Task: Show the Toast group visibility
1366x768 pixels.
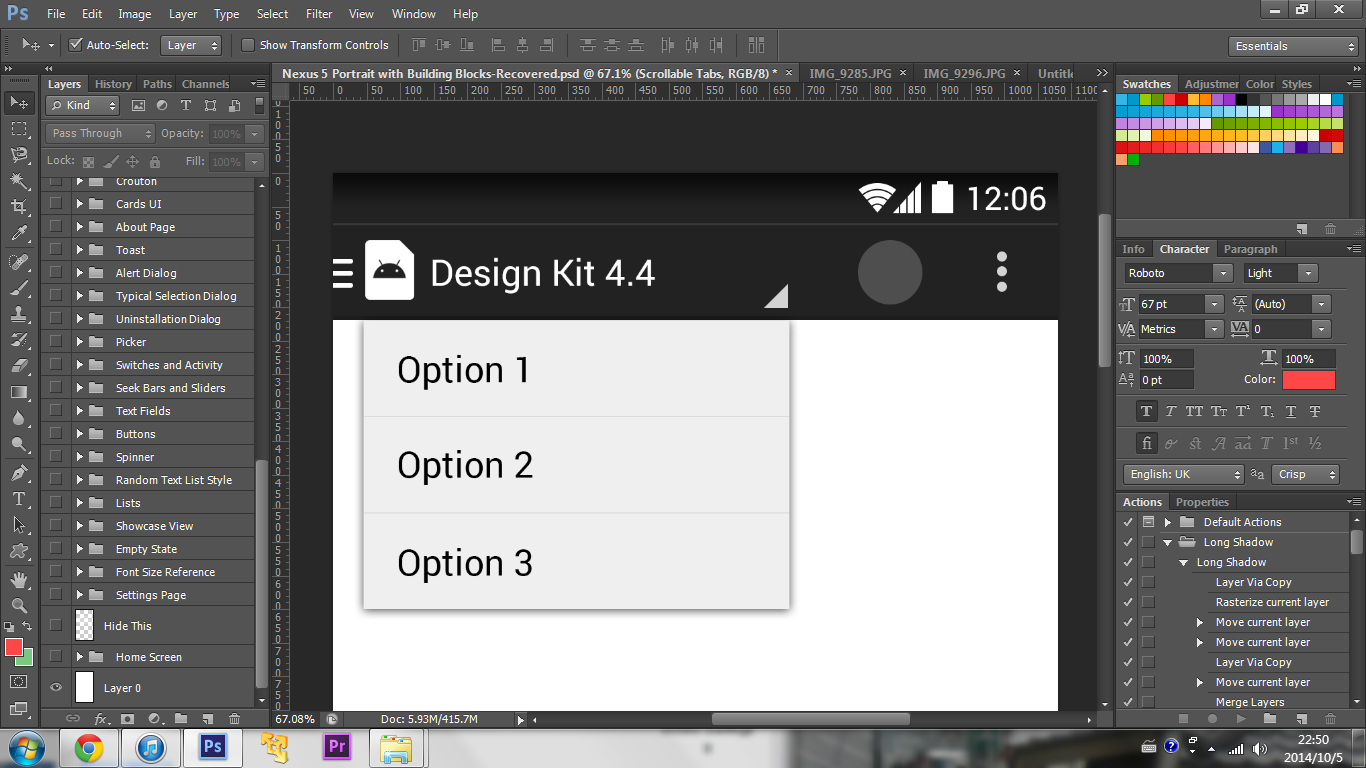Action: 56,250
